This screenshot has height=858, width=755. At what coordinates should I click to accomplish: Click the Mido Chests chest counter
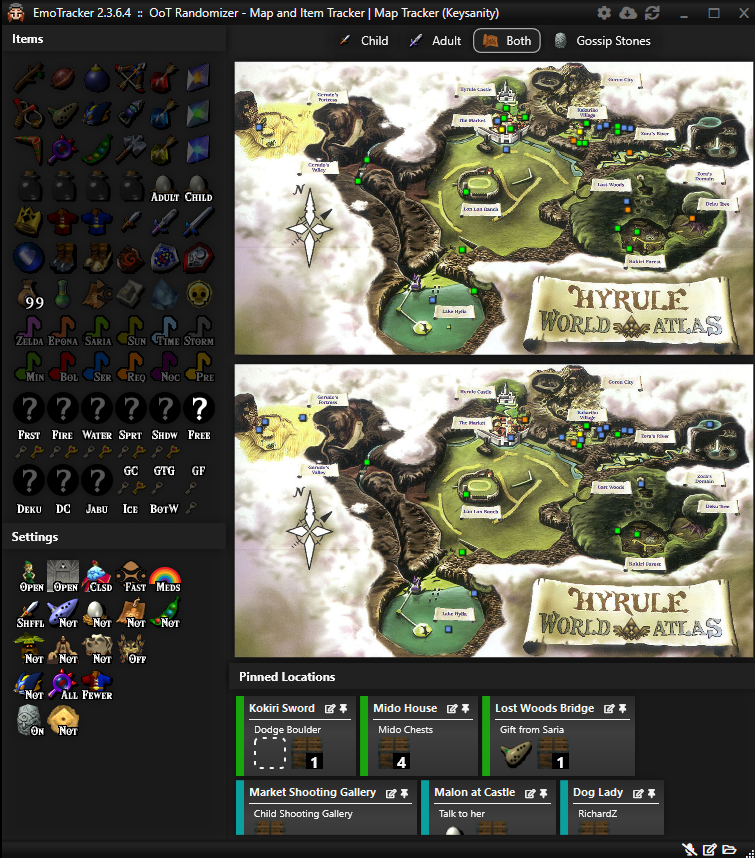pos(395,754)
